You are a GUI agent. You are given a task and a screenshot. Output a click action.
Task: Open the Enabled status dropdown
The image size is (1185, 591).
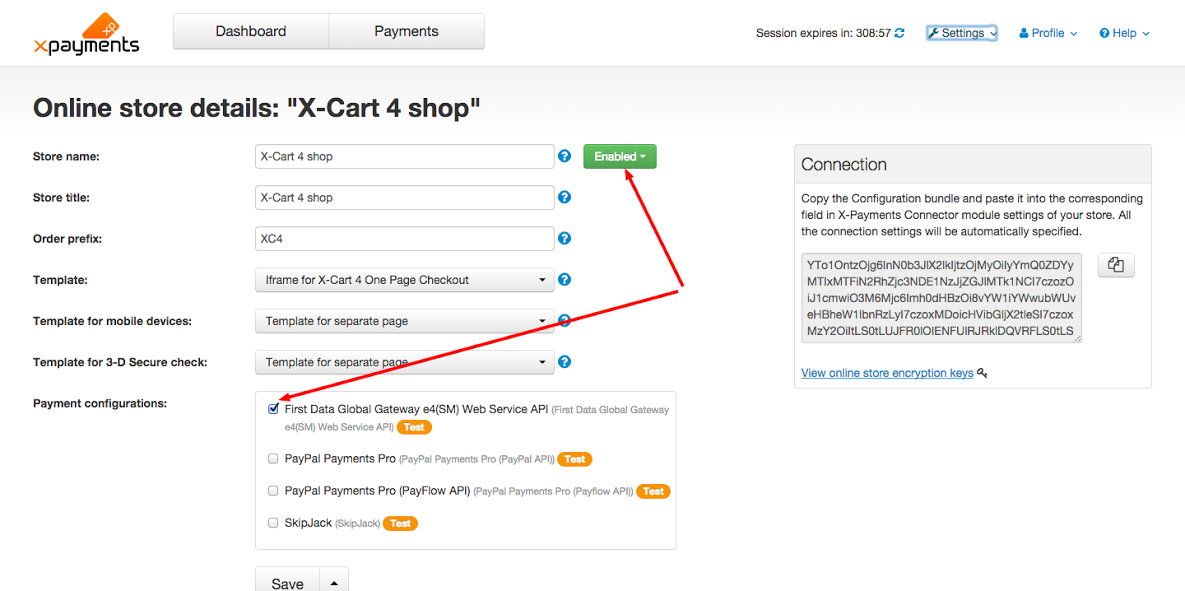pyautogui.click(x=620, y=156)
